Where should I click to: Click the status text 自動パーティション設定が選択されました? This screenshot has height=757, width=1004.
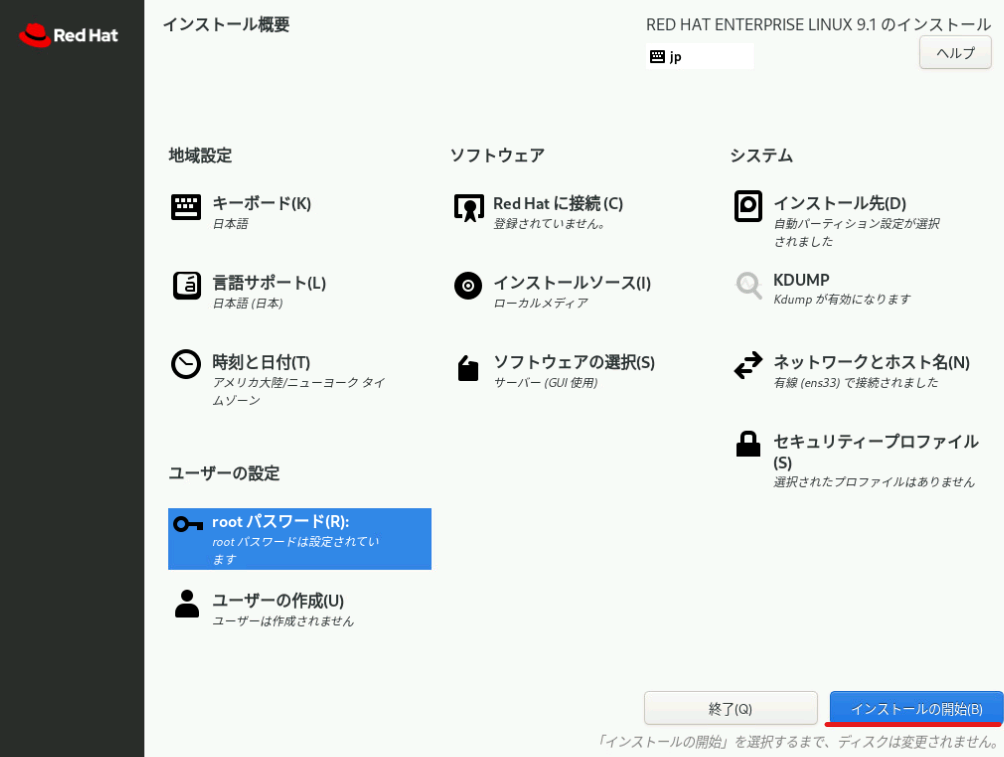coord(857,232)
